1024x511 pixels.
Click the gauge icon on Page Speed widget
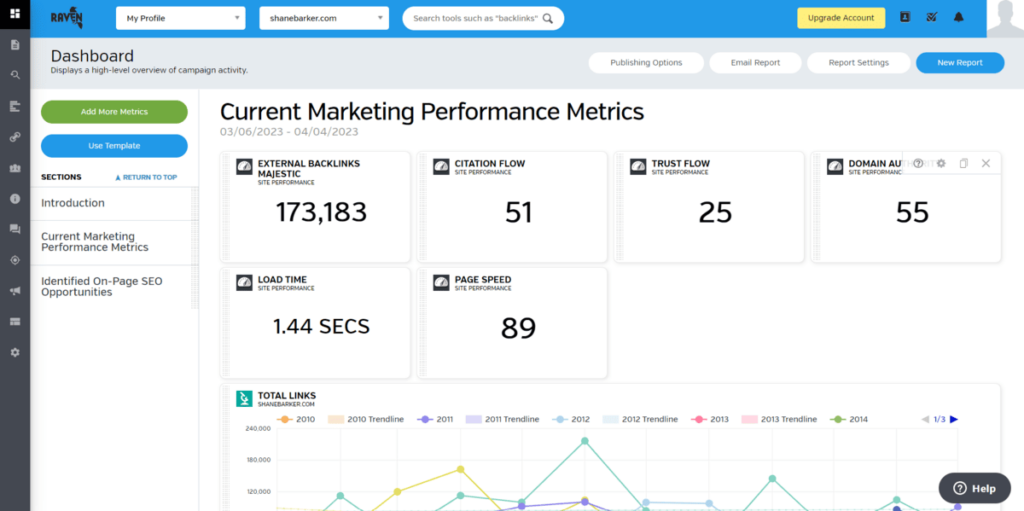coord(441,282)
